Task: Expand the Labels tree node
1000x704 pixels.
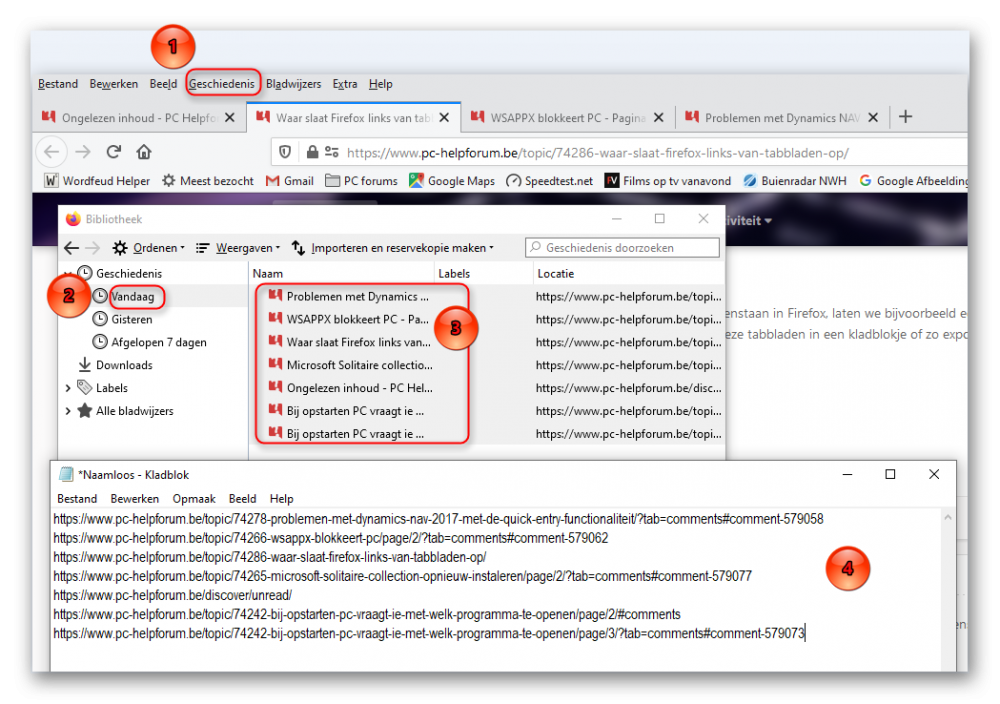Action: [x=68, y=388]
